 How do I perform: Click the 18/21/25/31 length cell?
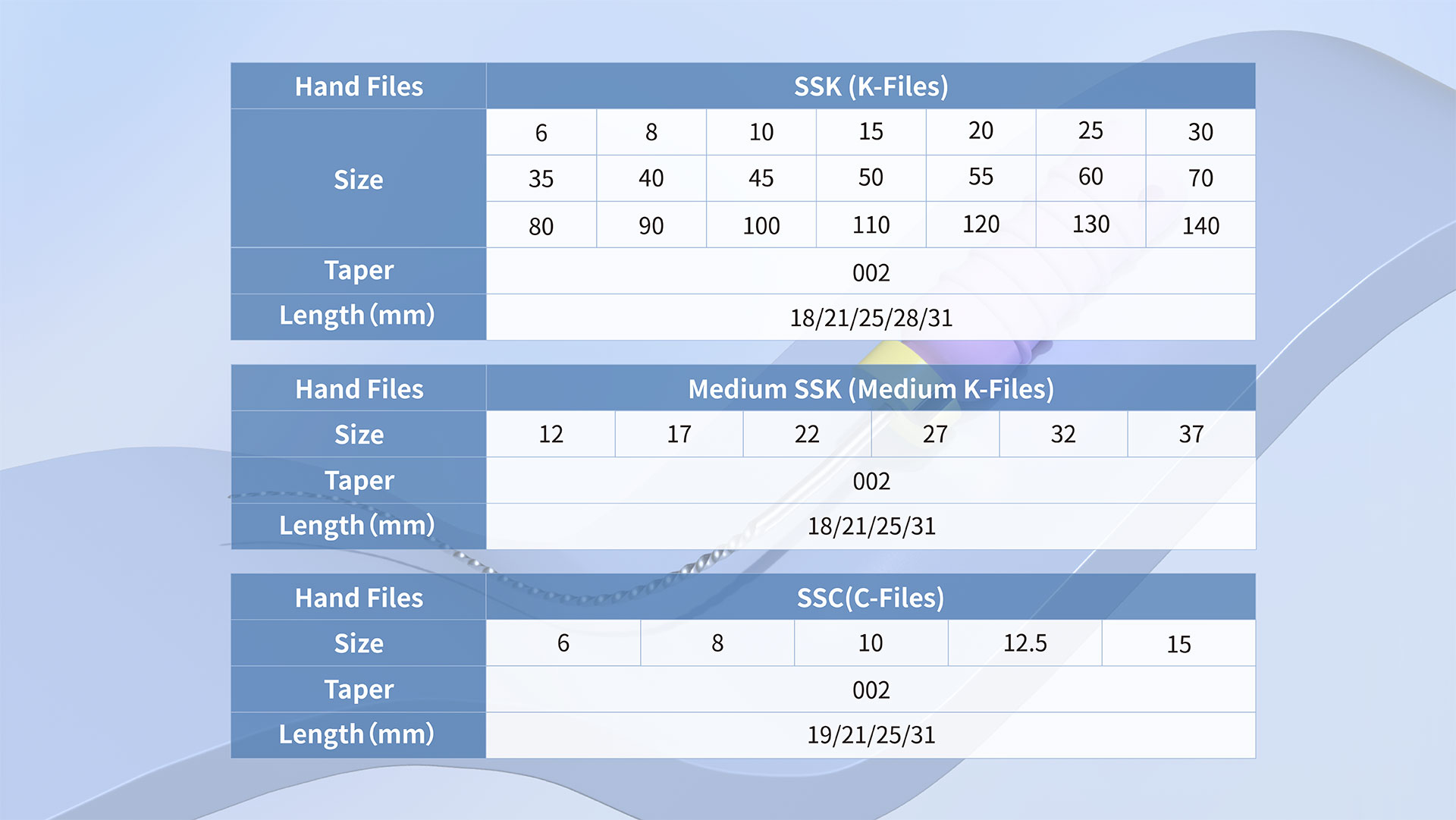click(871, 526)
